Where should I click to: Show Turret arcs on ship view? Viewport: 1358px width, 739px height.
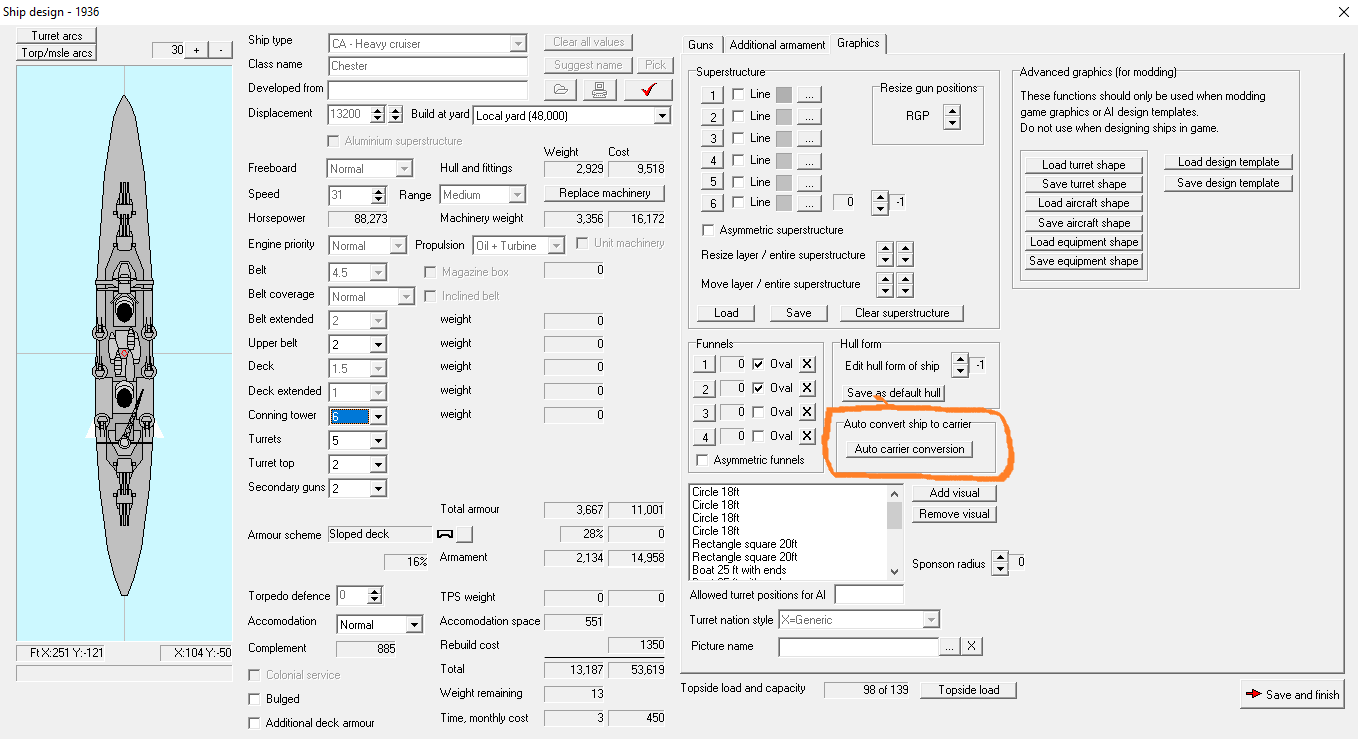(x=57, y=36)
